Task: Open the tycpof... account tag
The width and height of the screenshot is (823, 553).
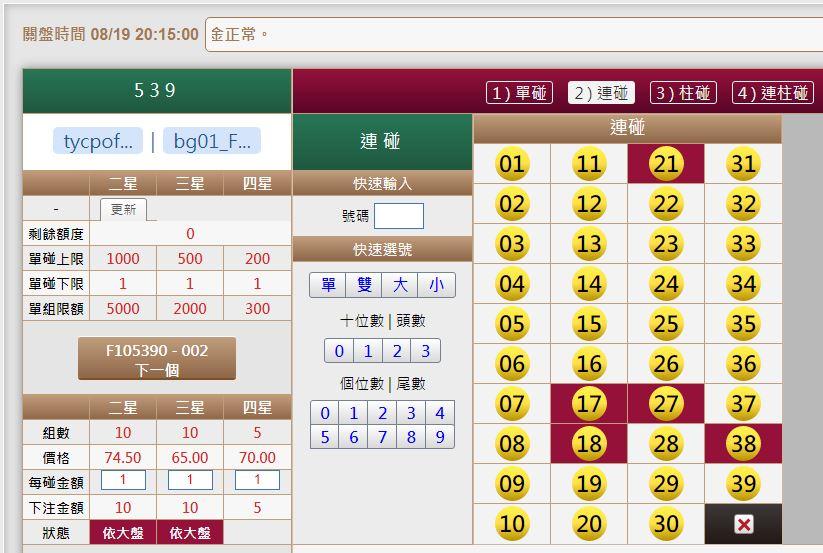Action: click(98, 141)
